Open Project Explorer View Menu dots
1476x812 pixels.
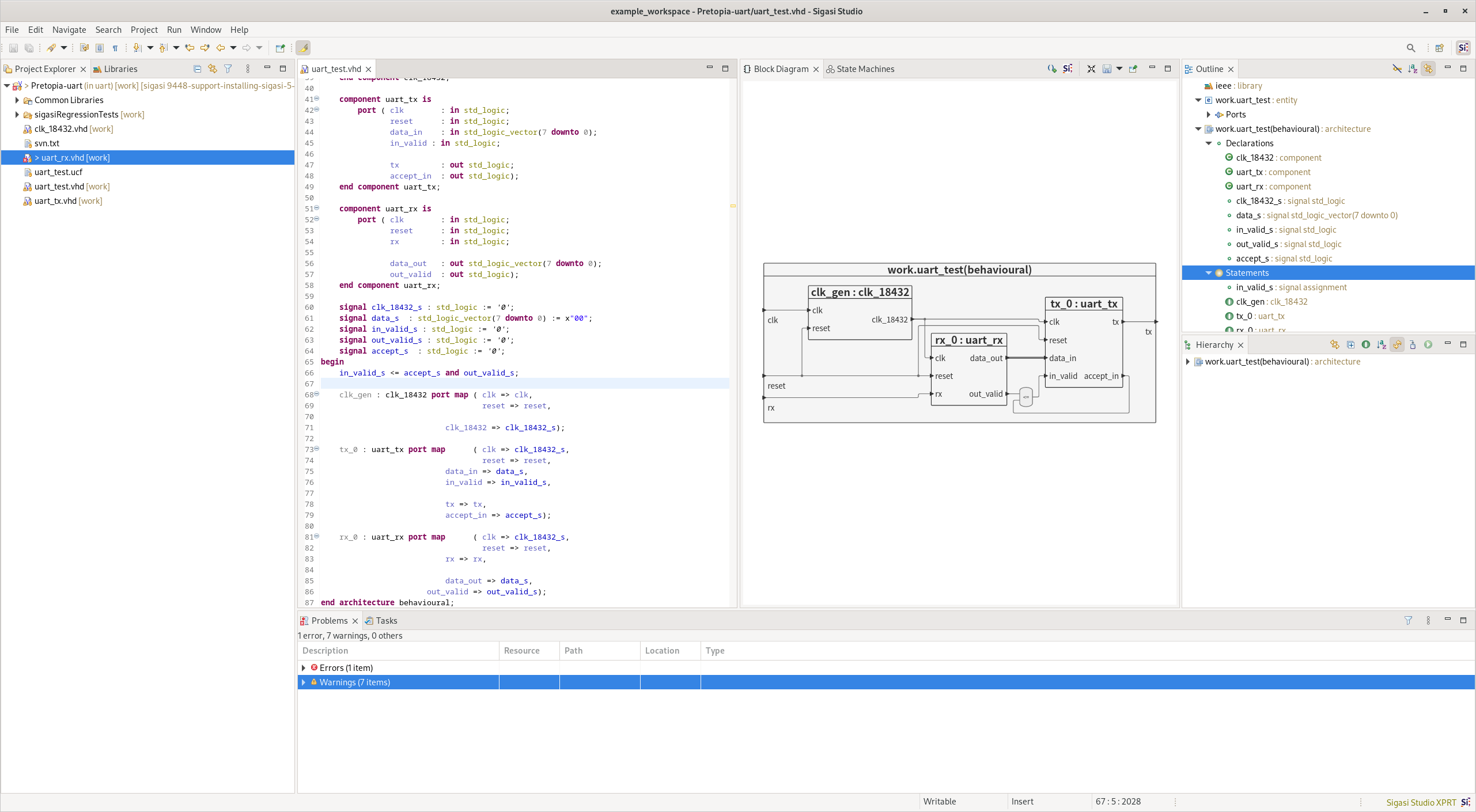tap(248, 69)
